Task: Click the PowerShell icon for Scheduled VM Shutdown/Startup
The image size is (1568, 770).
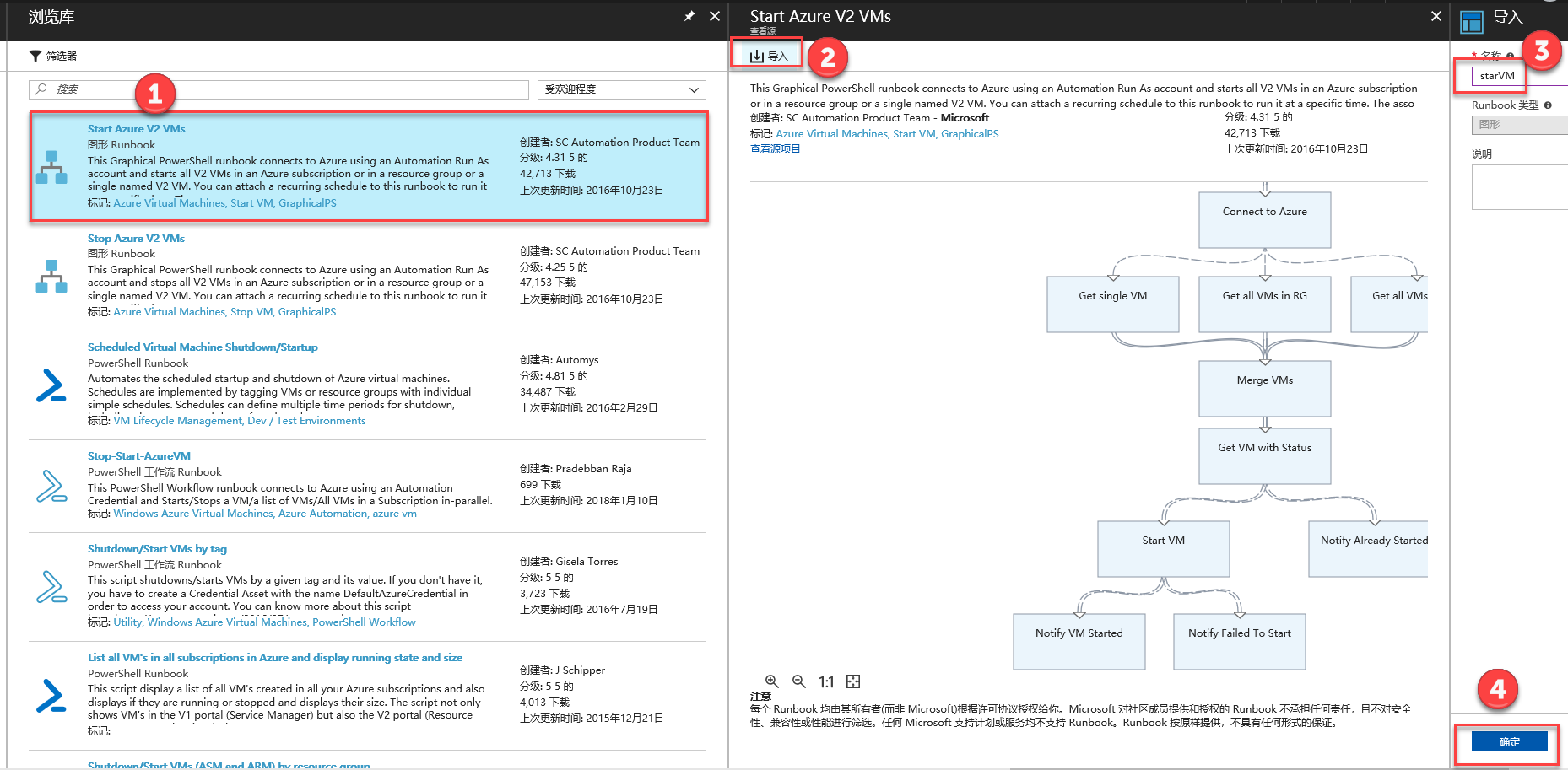Action: [x=51, y=385]
